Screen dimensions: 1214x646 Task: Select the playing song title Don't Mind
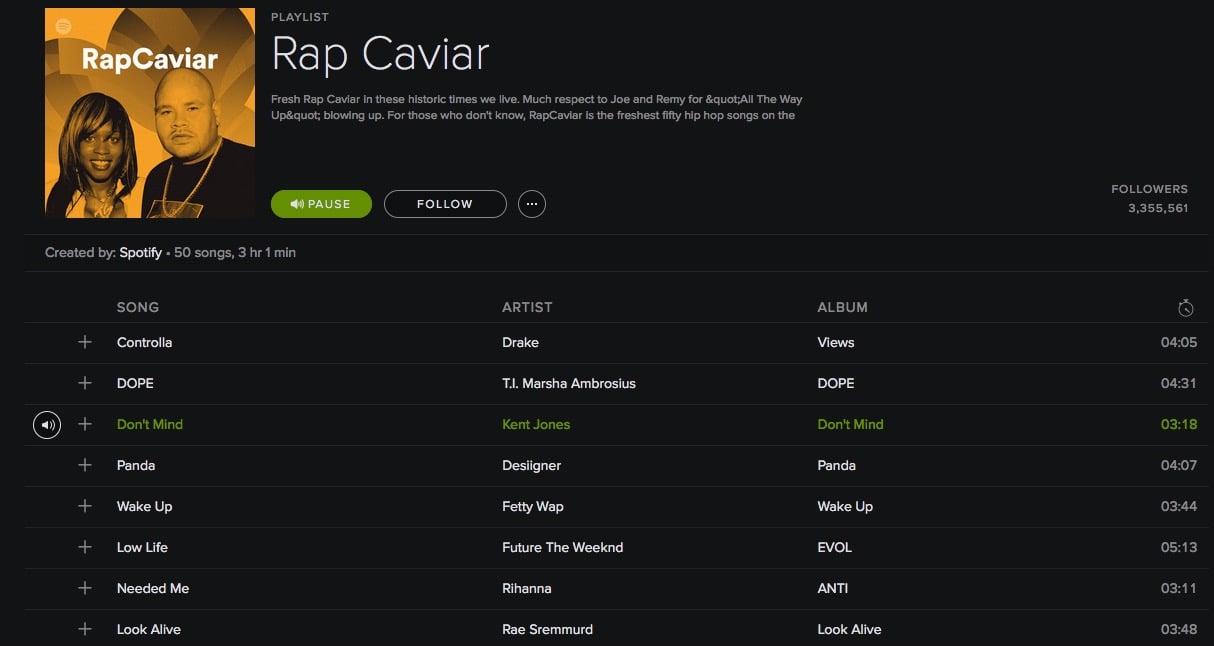pyautogui.click(x=150, y=424)
